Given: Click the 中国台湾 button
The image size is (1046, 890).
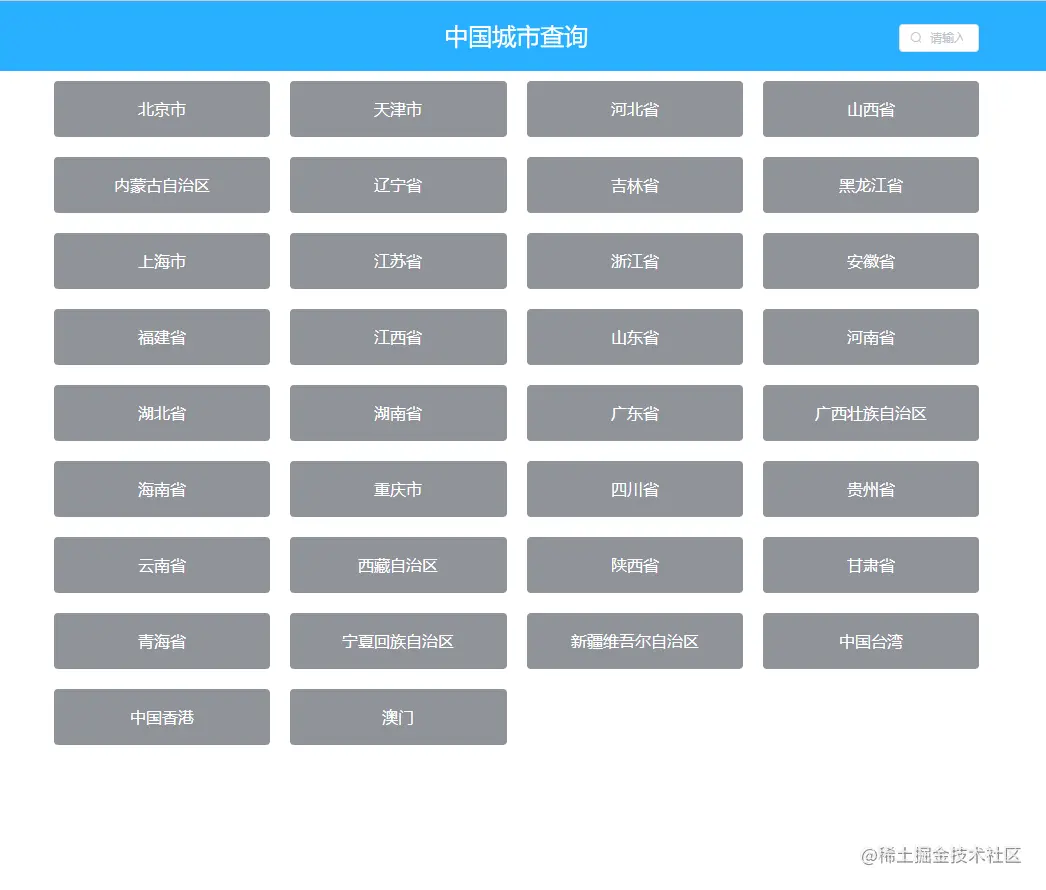Looking at the screenshot, I should coord(871,642).
